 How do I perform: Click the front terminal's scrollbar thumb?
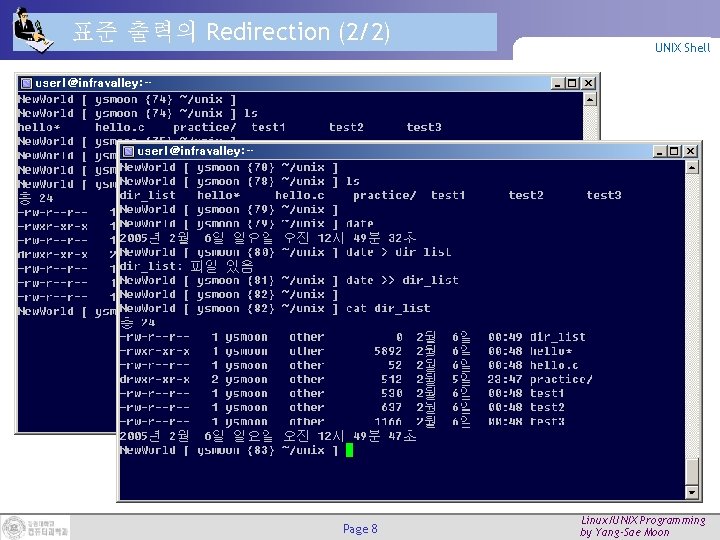coord(692,471)
